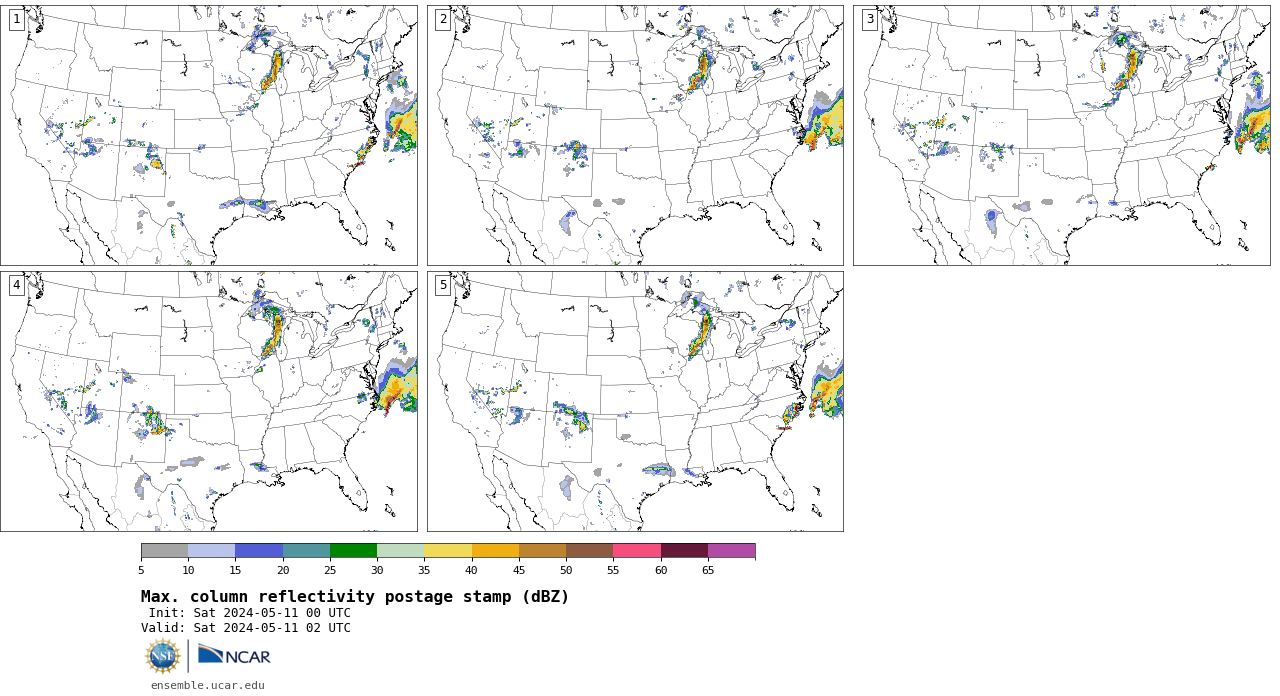Click the NCAR logo
The image size is (1280, 696).
(x=234, y=656)
